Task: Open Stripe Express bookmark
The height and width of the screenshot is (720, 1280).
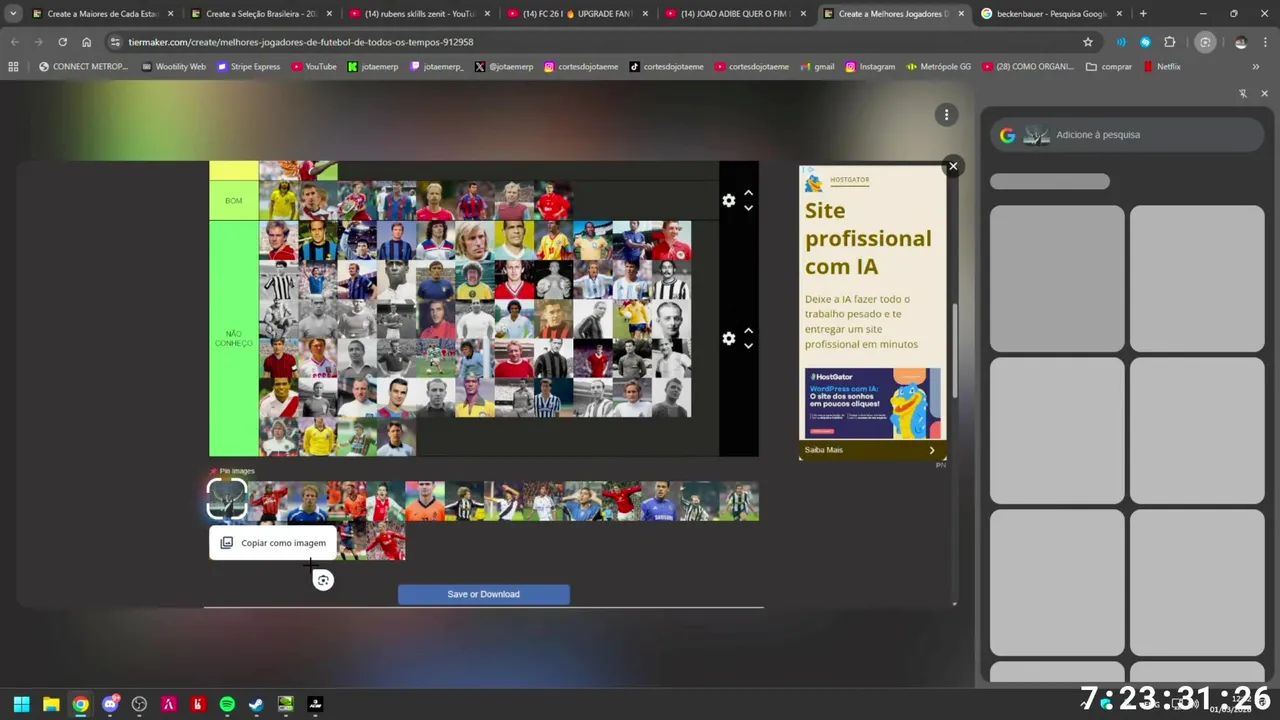Action: [x=249, y=67]
